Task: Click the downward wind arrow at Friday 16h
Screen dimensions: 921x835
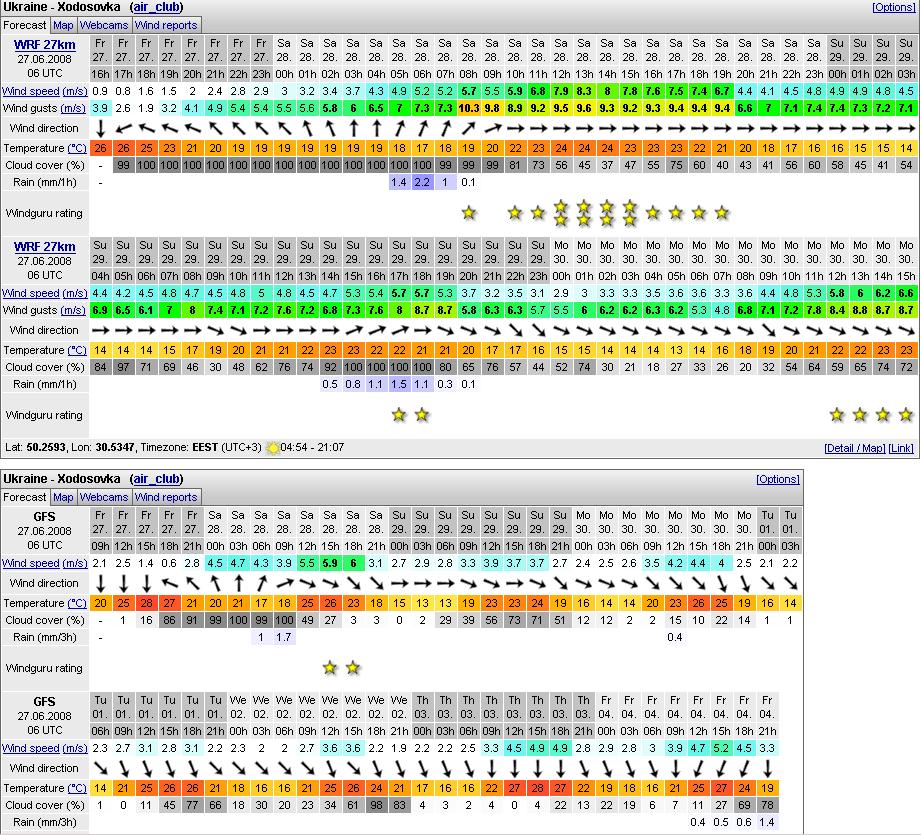Action: point(101,128)
